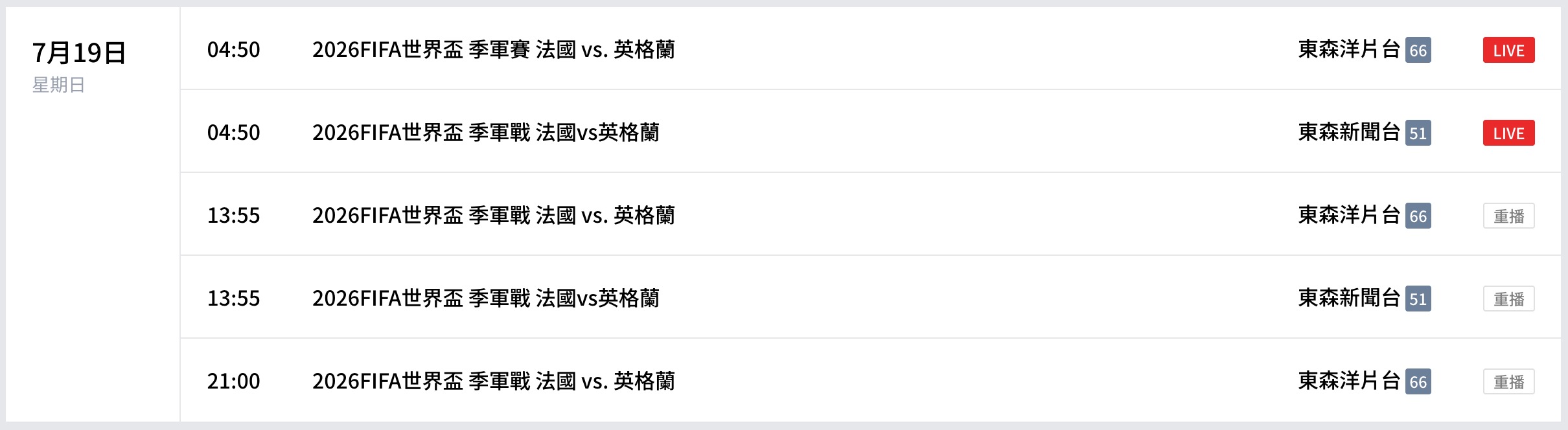
Task: Click the 重播 tag on 13:55 東森新聞台 row
Action: (1508, 299)
